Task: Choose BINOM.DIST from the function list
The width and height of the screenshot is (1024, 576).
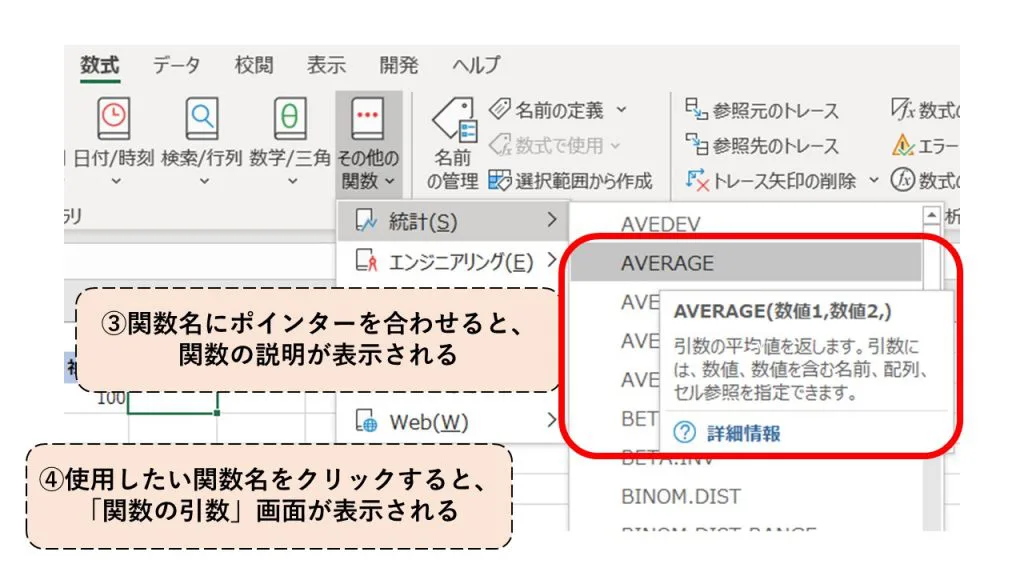Action: (x=681, y=496)
